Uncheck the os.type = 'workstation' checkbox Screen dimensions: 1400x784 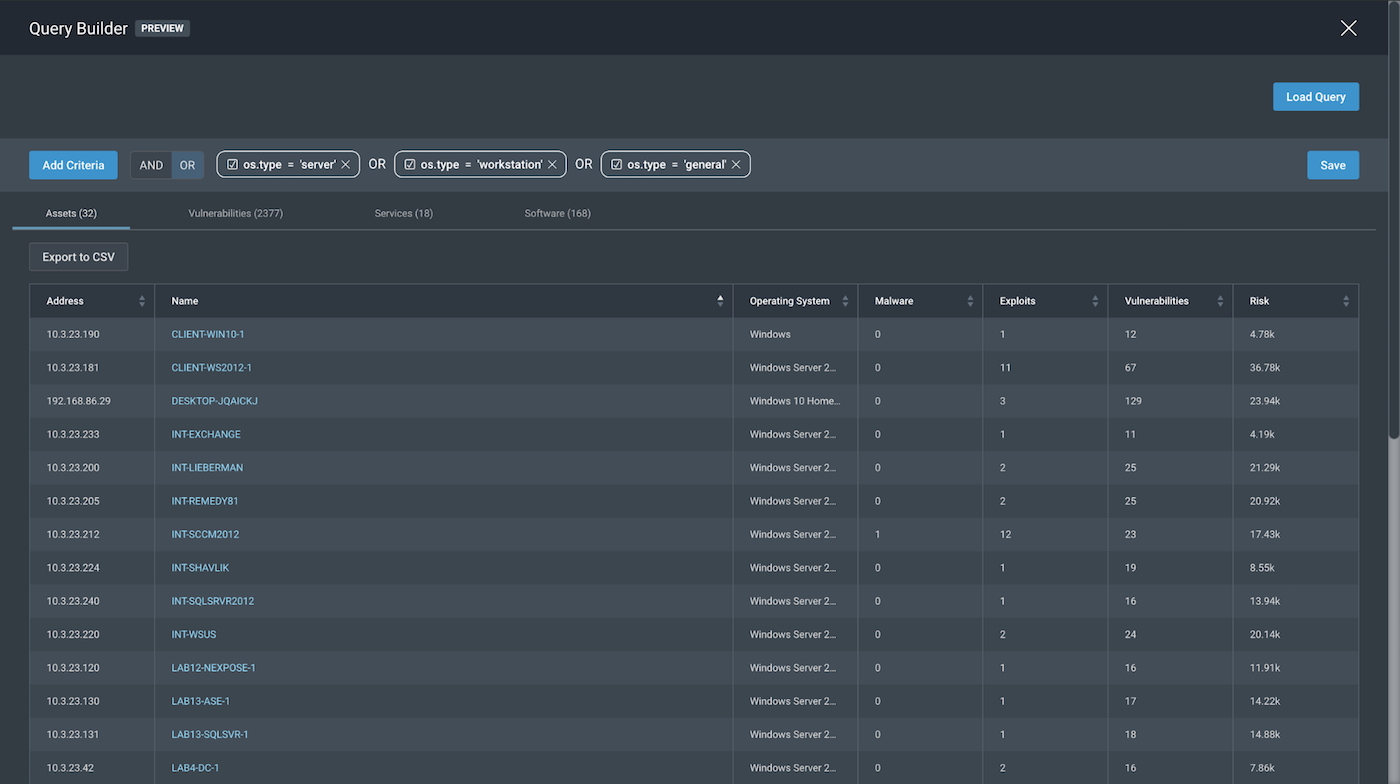coord(410,165)
